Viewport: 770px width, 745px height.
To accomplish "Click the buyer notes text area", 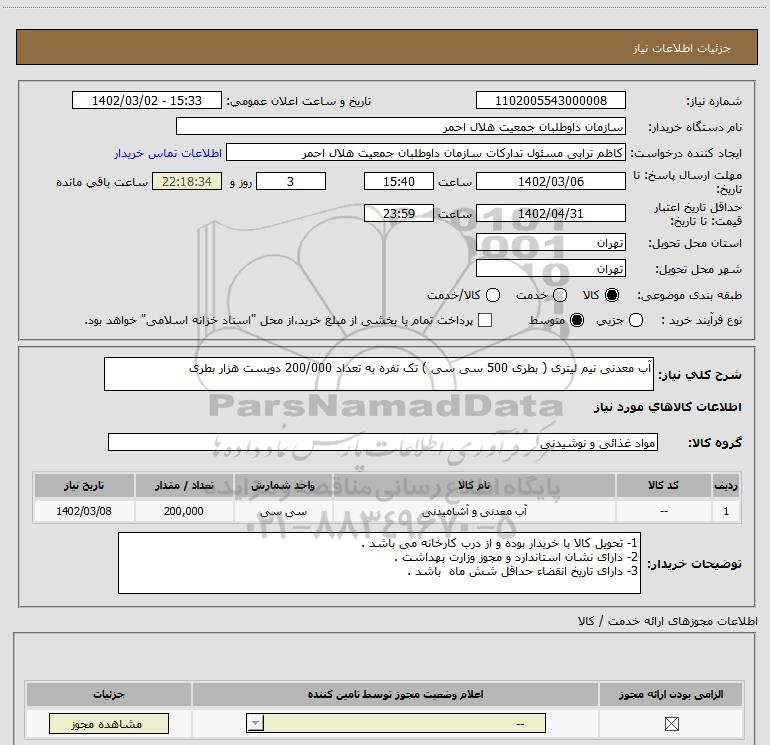I will click(x=379, y=563).
